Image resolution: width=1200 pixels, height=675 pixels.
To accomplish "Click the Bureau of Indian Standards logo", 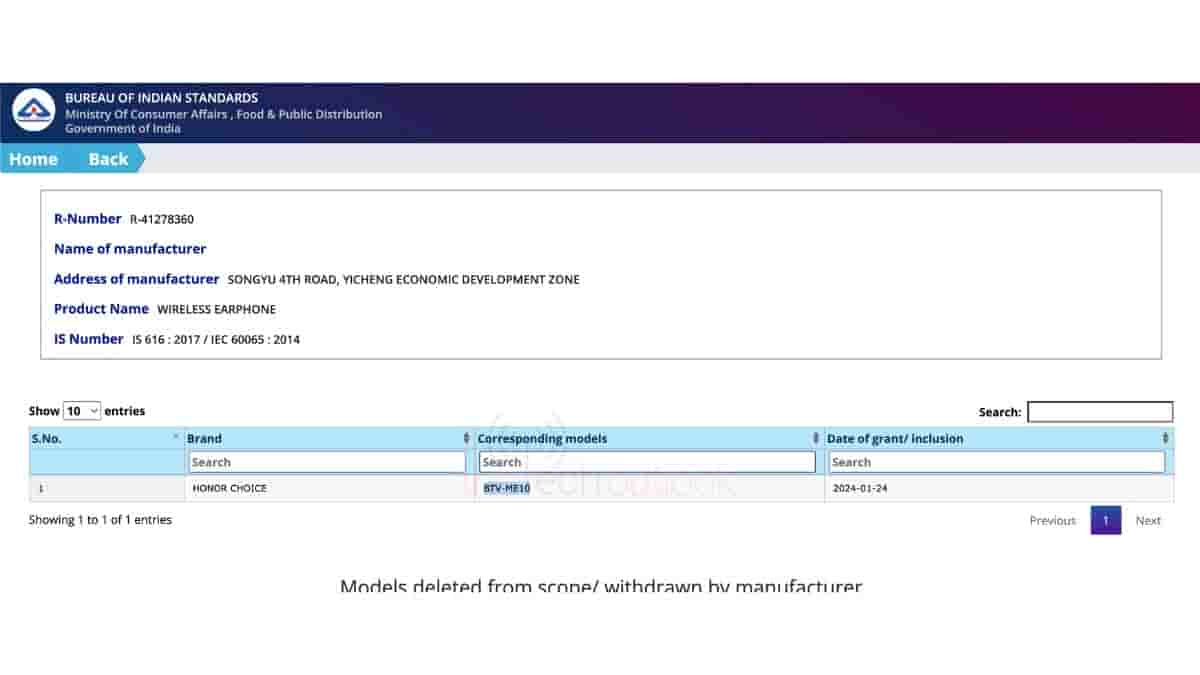I will pyautogui.click(x=34, y=111).
